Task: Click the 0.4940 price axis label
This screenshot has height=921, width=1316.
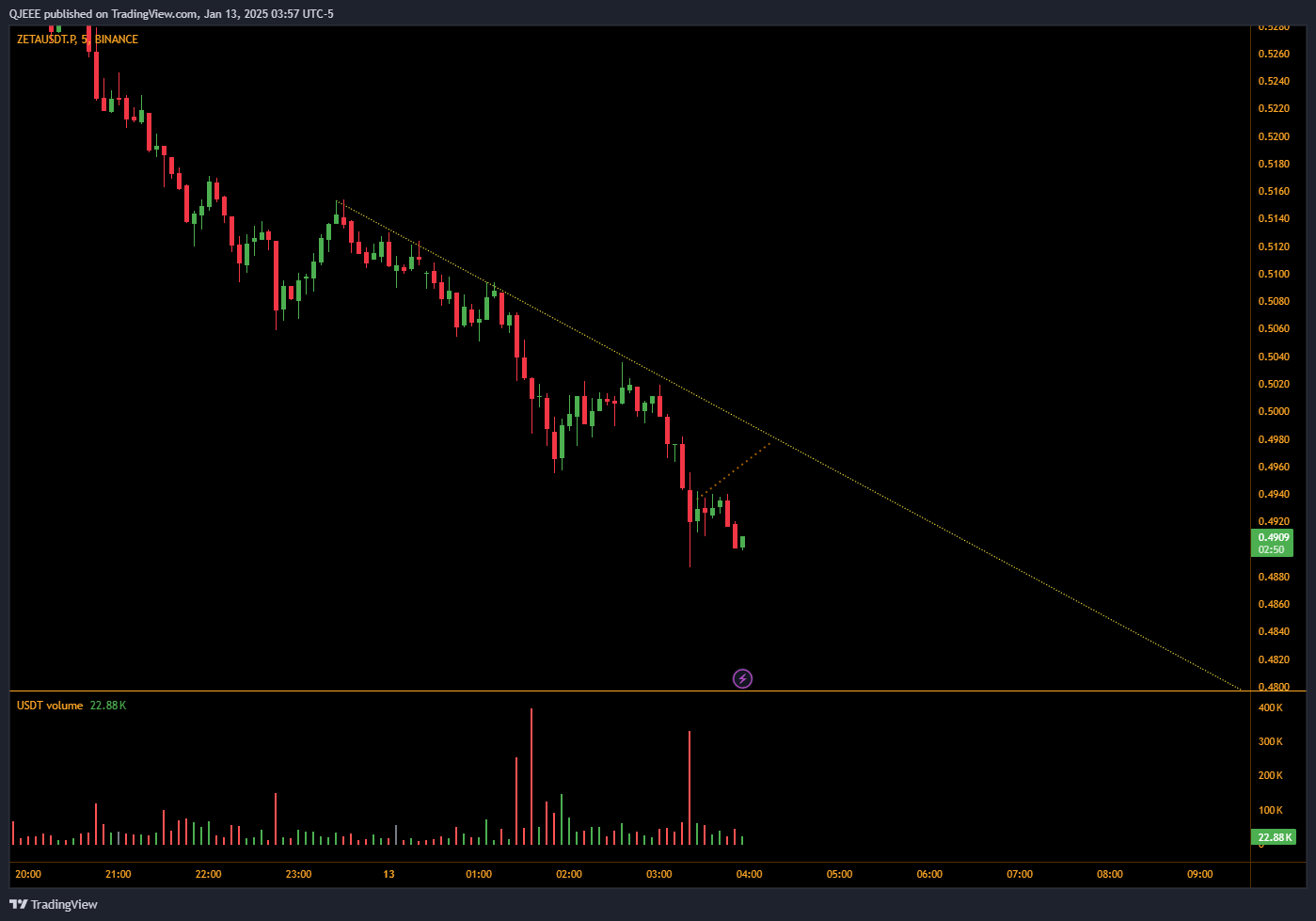Action: pos(1274,494)
